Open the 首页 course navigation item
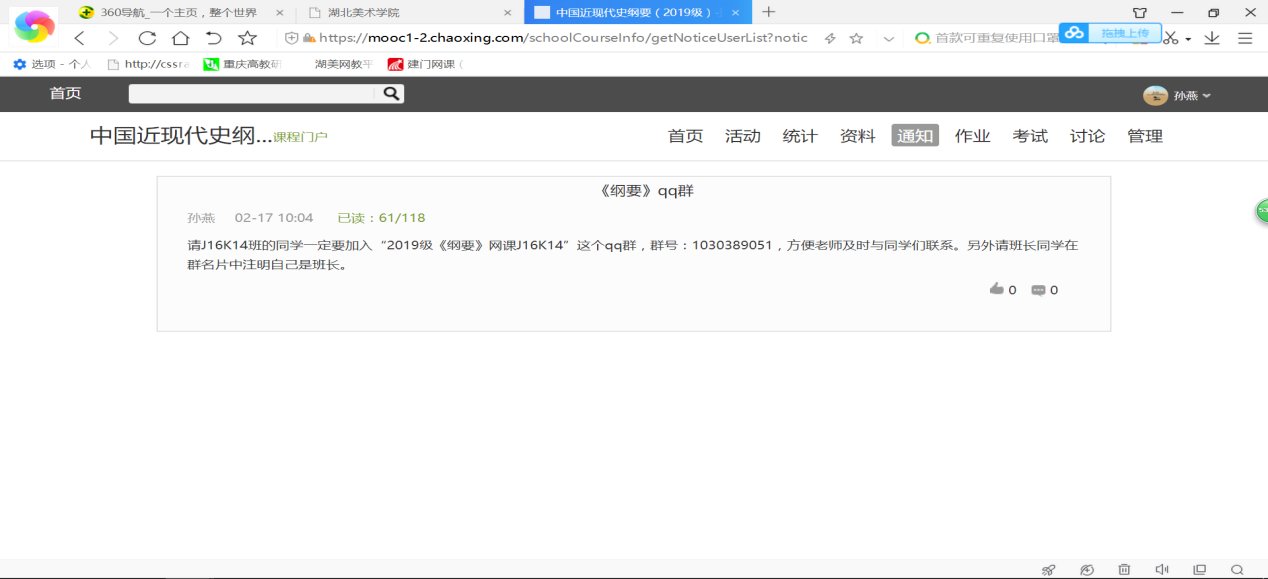The height and width of the screenshot is (579, 1268). [685, 136]
